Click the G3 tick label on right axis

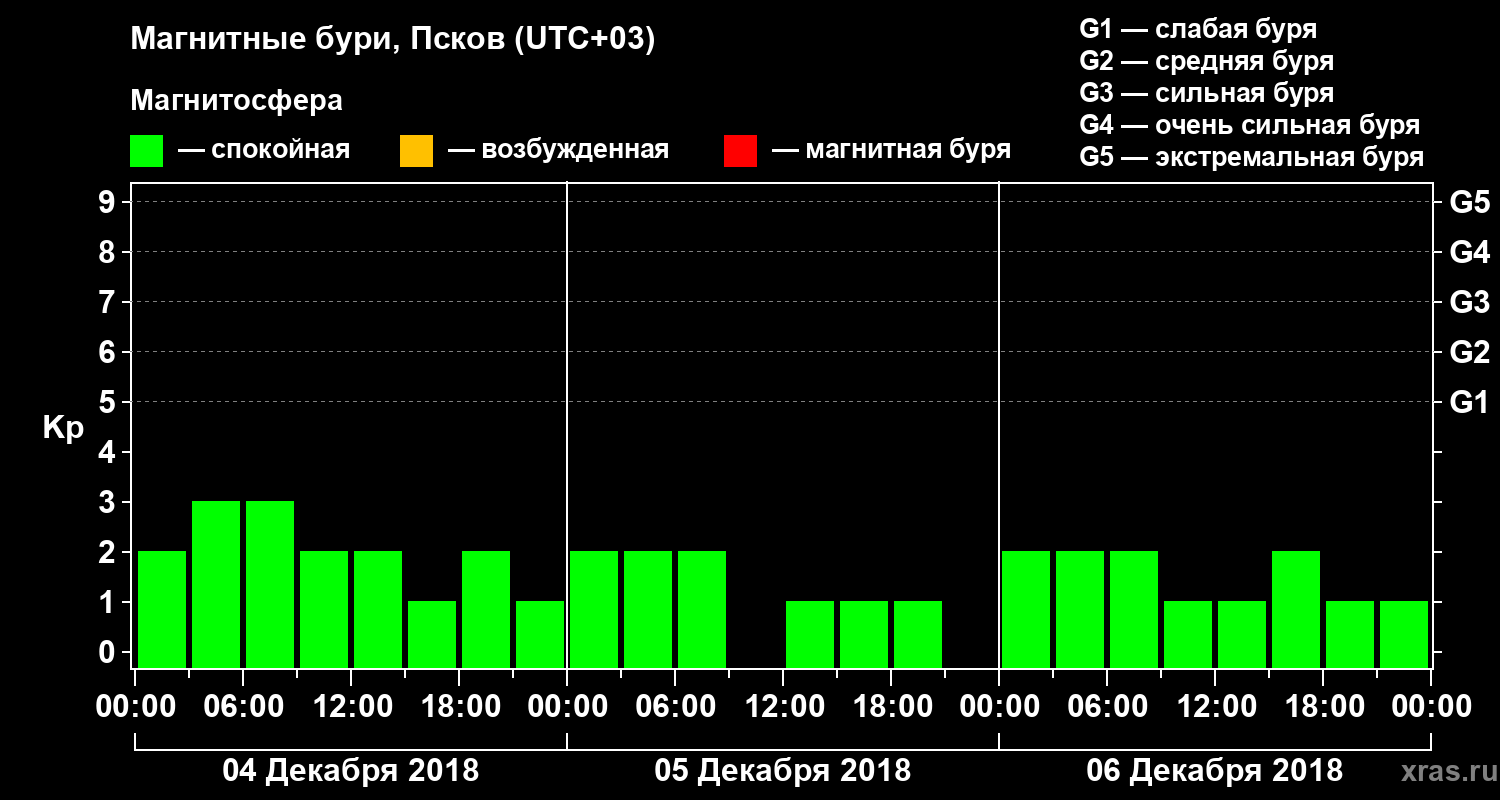point(1470,303)
